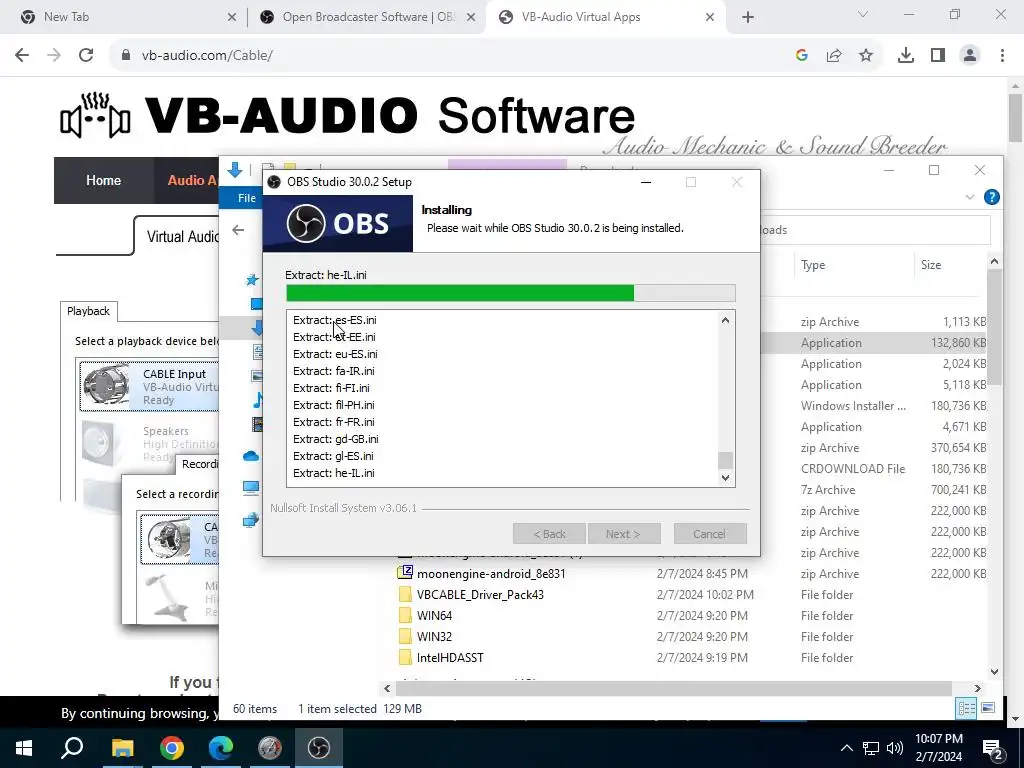This screenshot has width=1024, height=768.
Task: Click Explorer vertical scrollbar down arrow
Action: click(994, 671)
